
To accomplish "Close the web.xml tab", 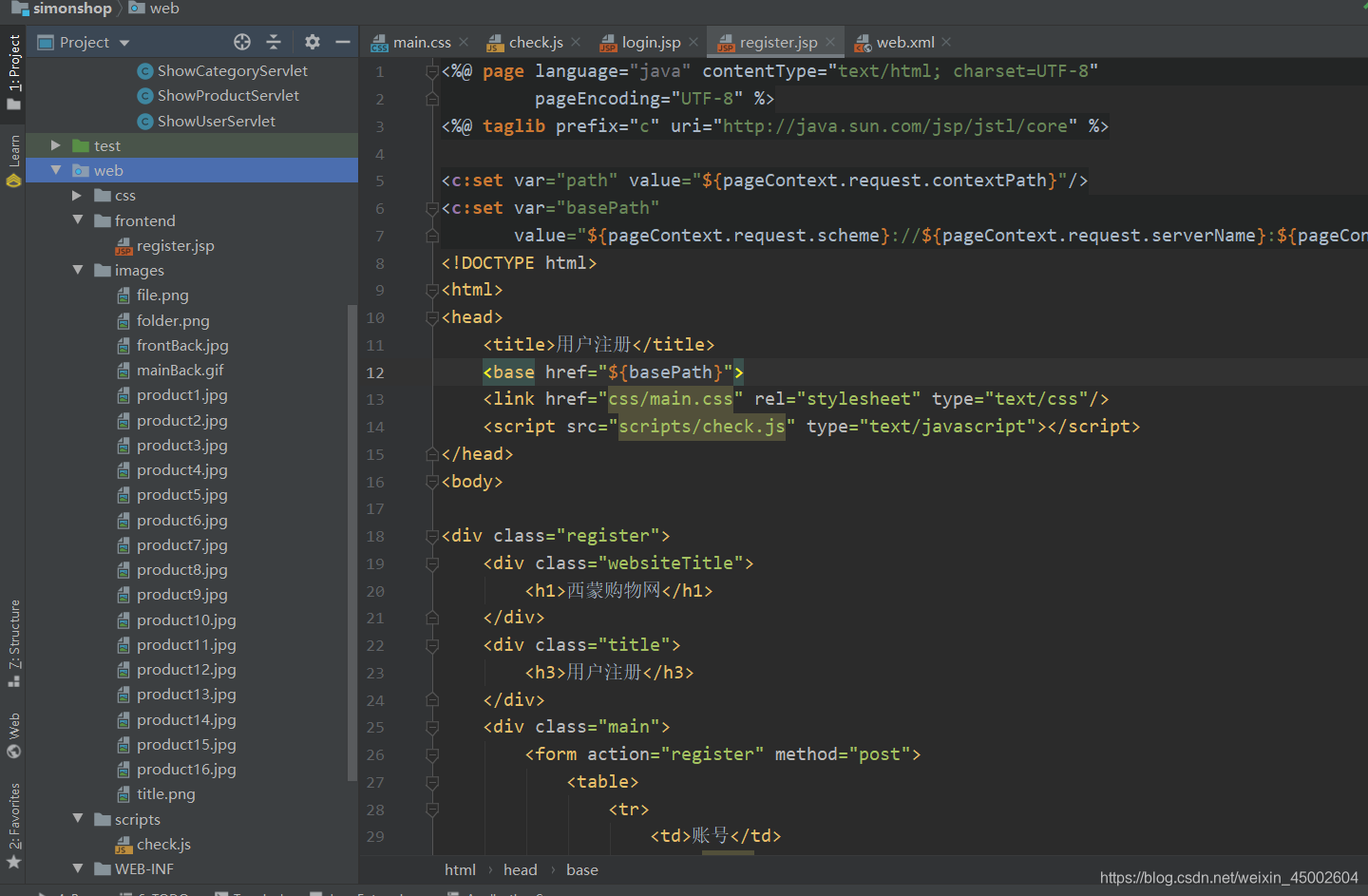I will (947, 42).
